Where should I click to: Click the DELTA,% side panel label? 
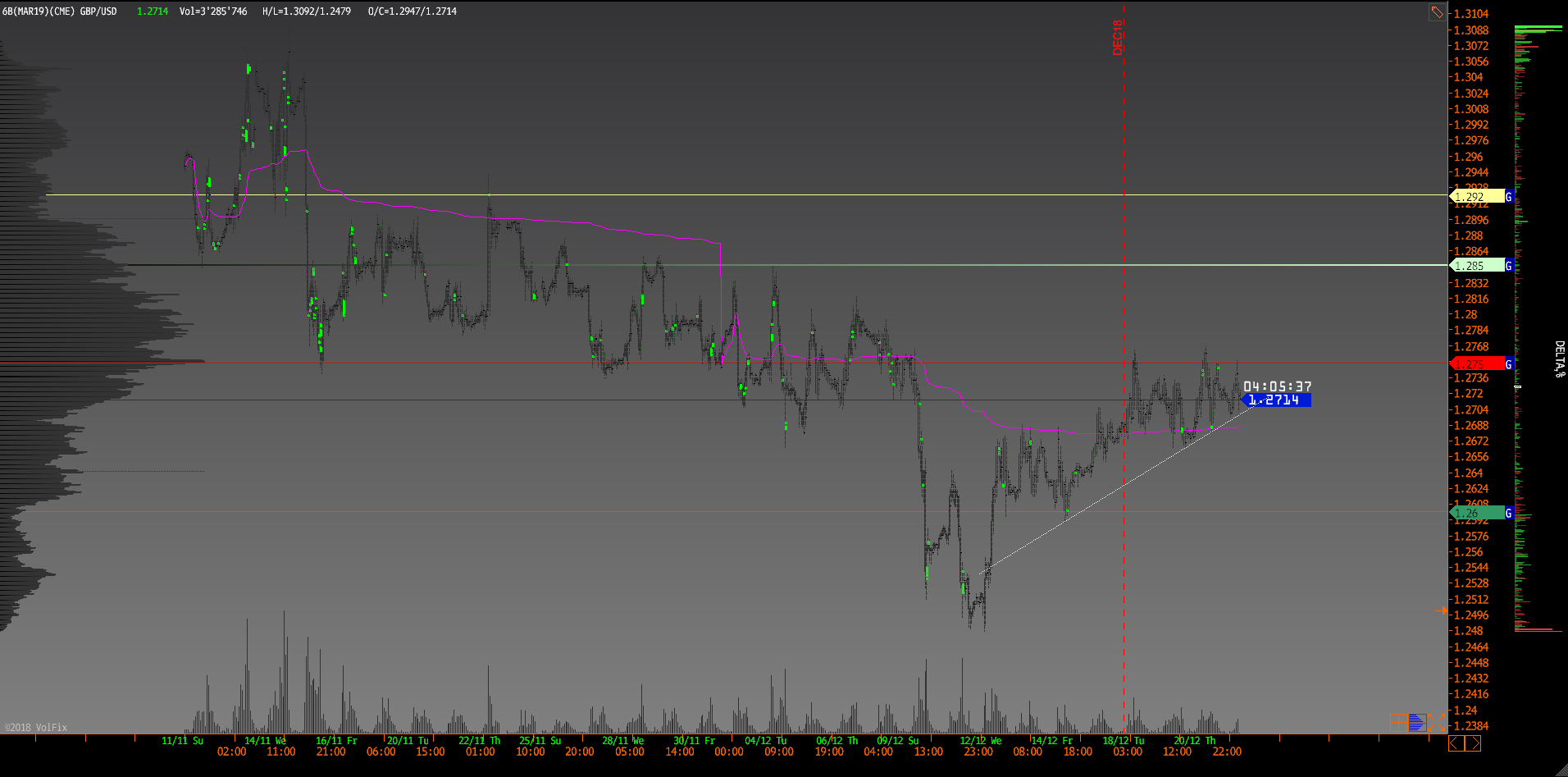click(x=1559, y=359)
